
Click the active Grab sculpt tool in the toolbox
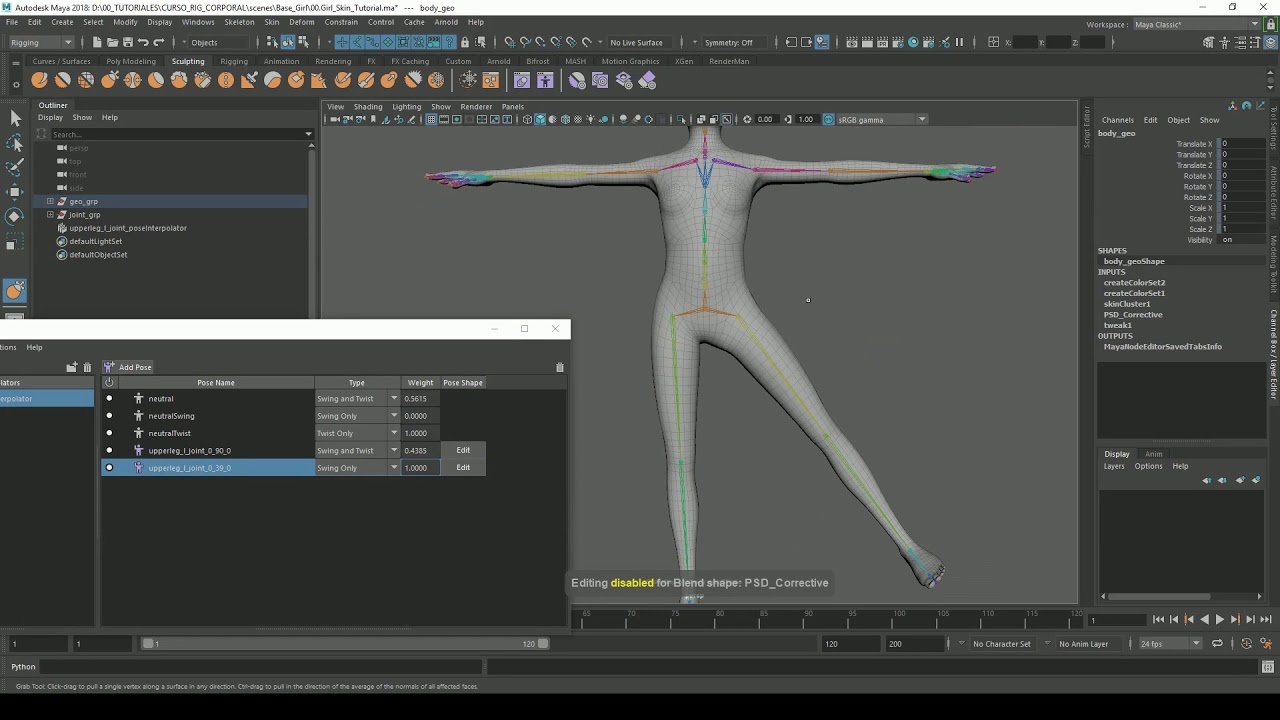[x=15, y=290]
